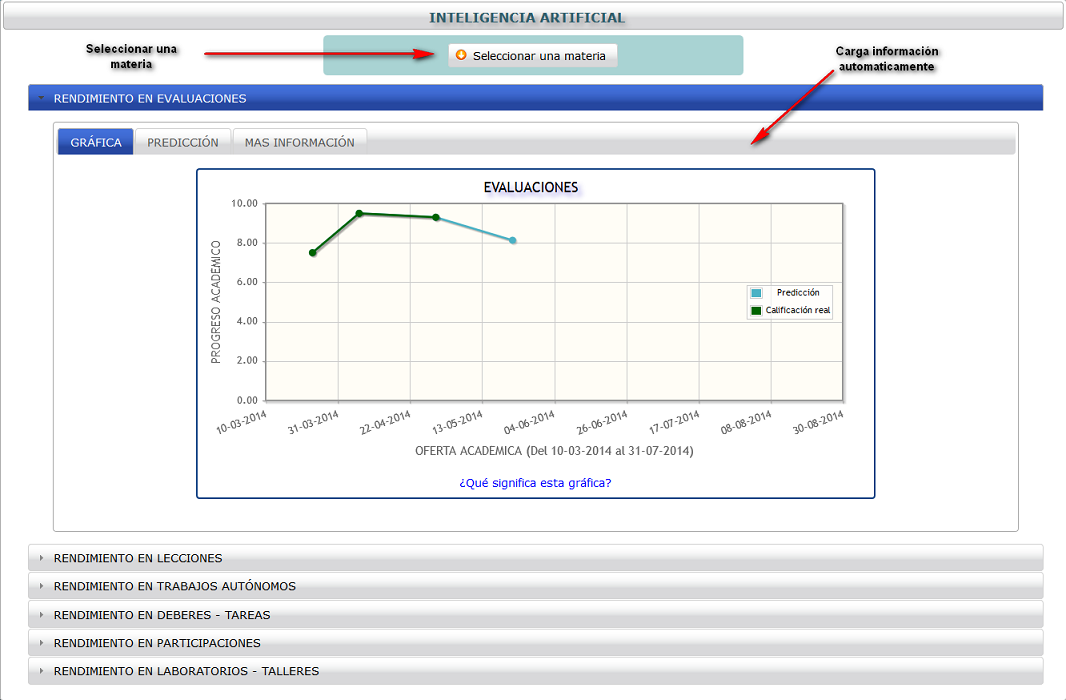
Task: Expand the Rendimiento en Lecciones section
Action: pos(535,558)
